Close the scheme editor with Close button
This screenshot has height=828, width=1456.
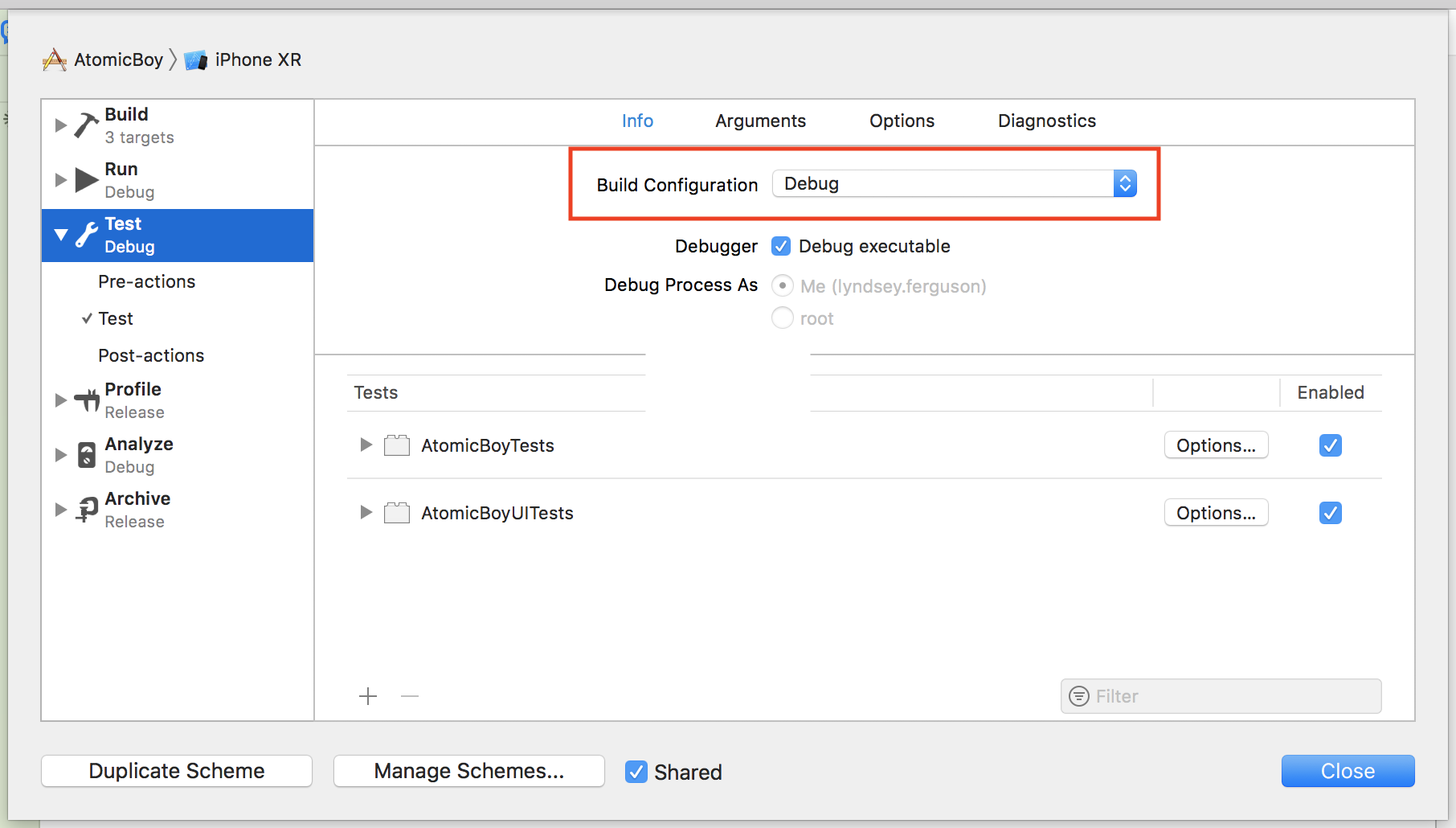click(x=1348, y=771)
